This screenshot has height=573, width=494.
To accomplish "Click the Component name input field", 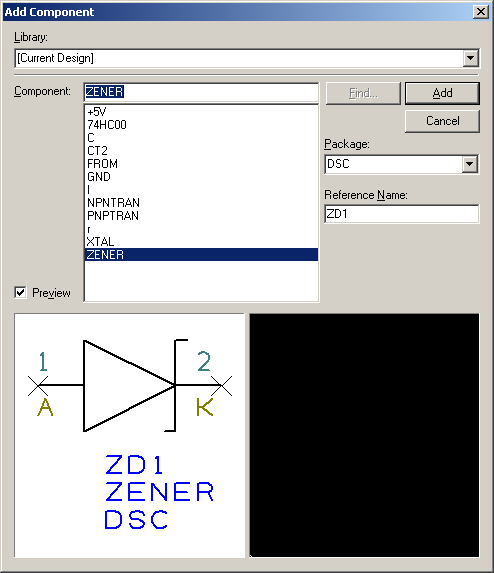I will [x=201, y=92].
